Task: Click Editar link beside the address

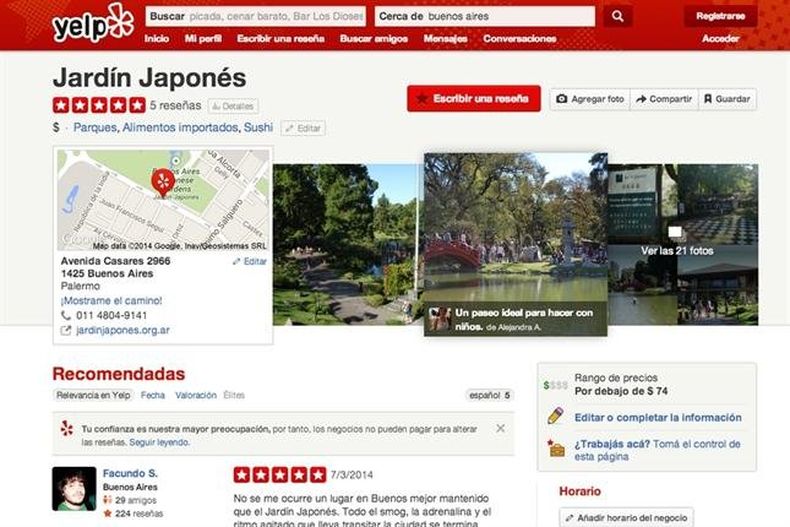Action: pos(250,261)
